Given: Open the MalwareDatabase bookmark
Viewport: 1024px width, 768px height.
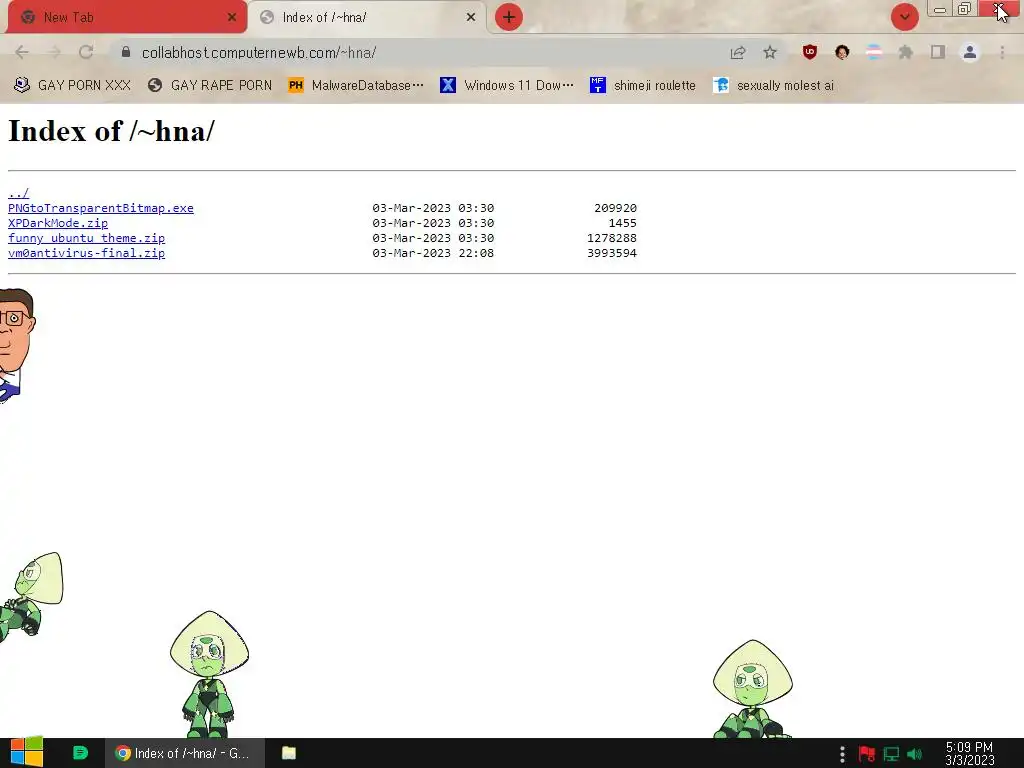Looking at the screenshot, I should 356,86.
